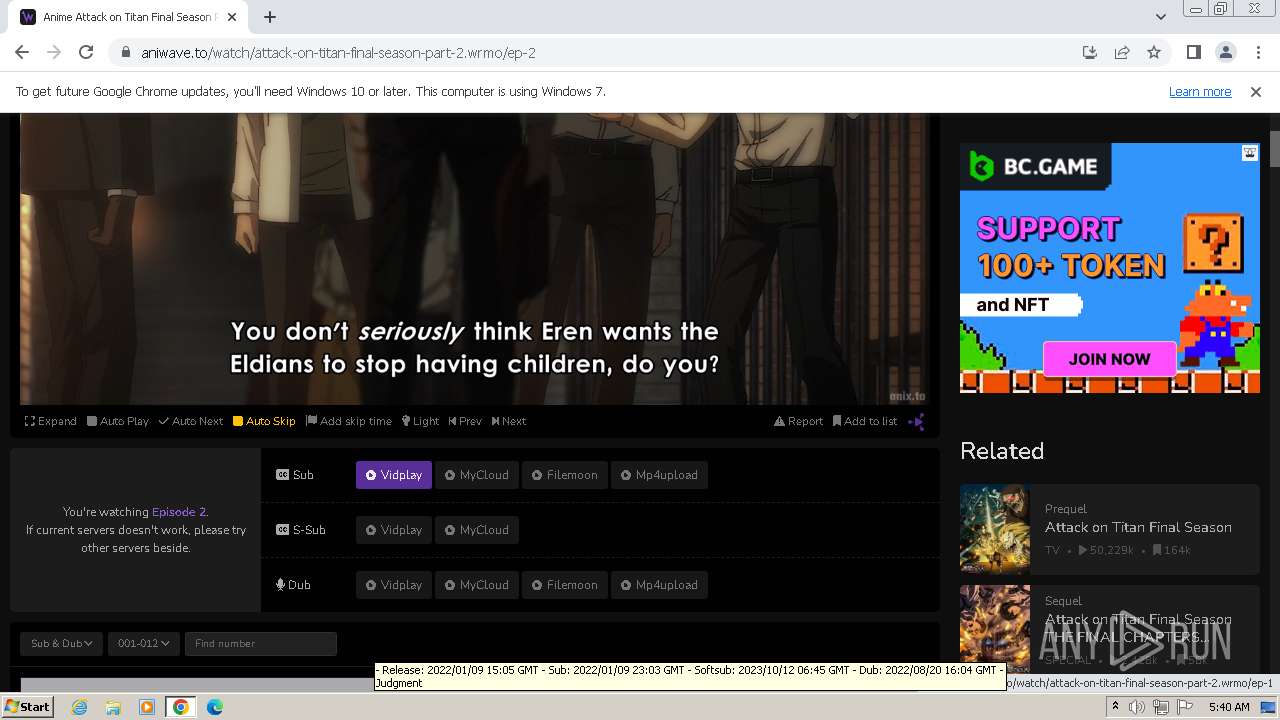
Task: Go to Next episode
Action: tap(508, 421)
